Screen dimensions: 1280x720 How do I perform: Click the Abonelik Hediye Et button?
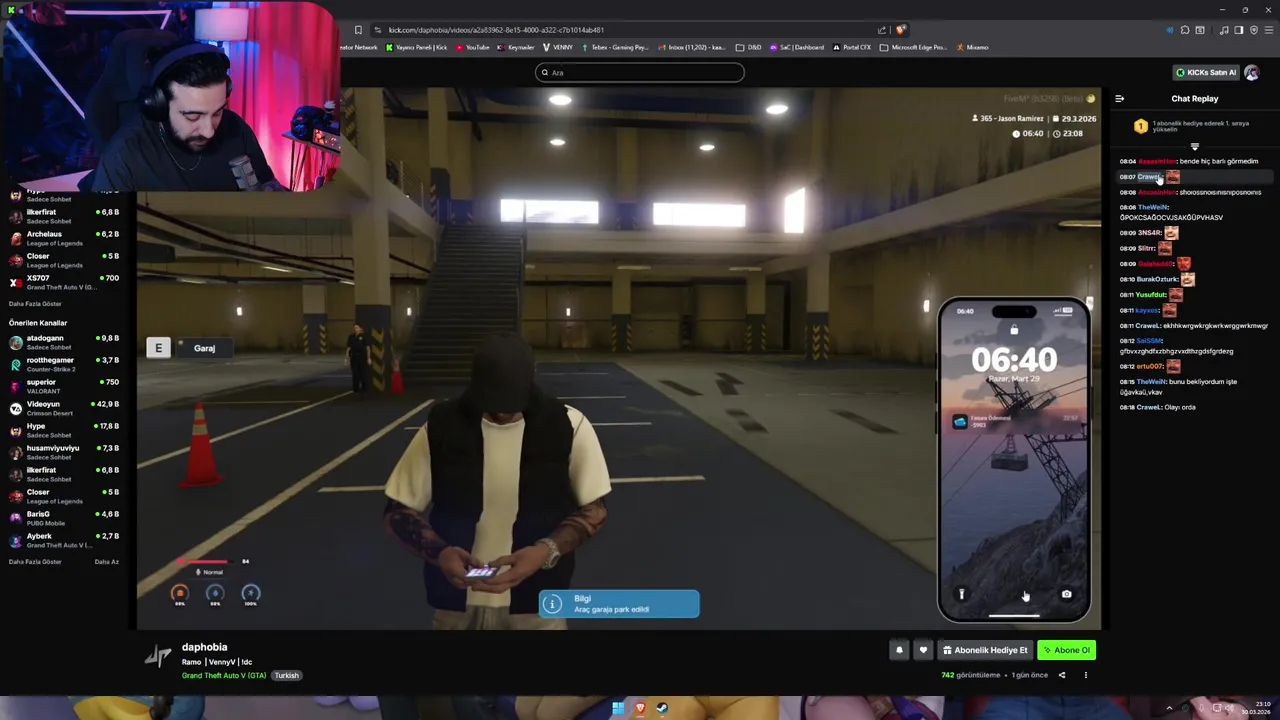tap(985, 650)
